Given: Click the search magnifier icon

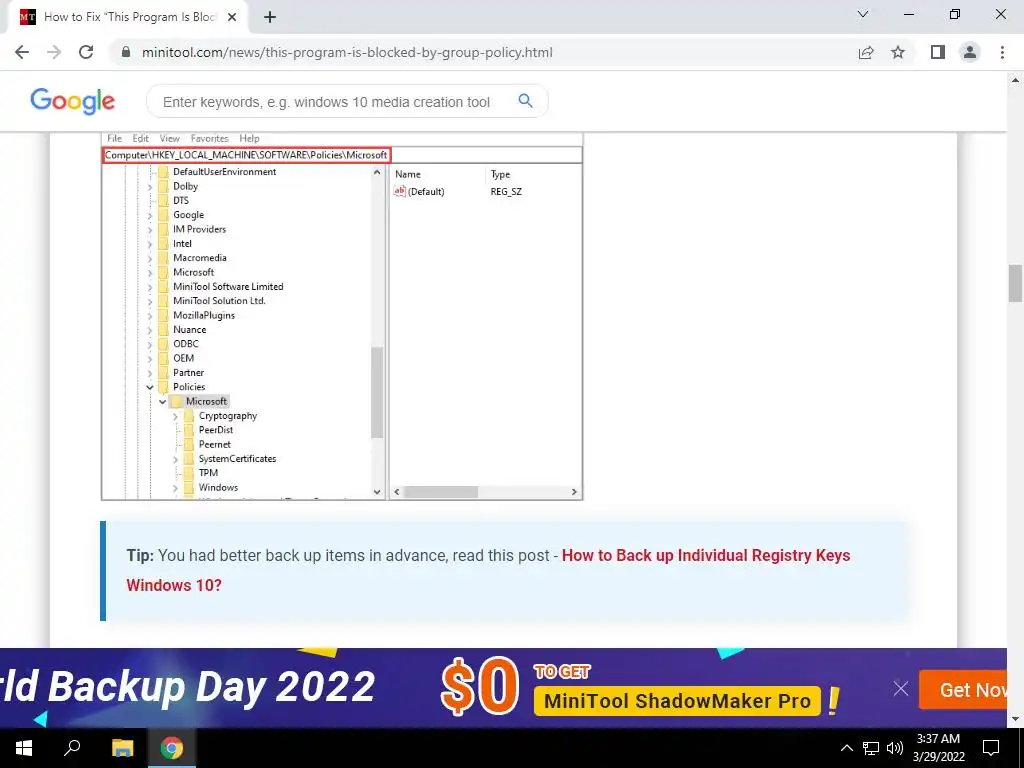Looking at the screenshot, I should click(526, 101).
